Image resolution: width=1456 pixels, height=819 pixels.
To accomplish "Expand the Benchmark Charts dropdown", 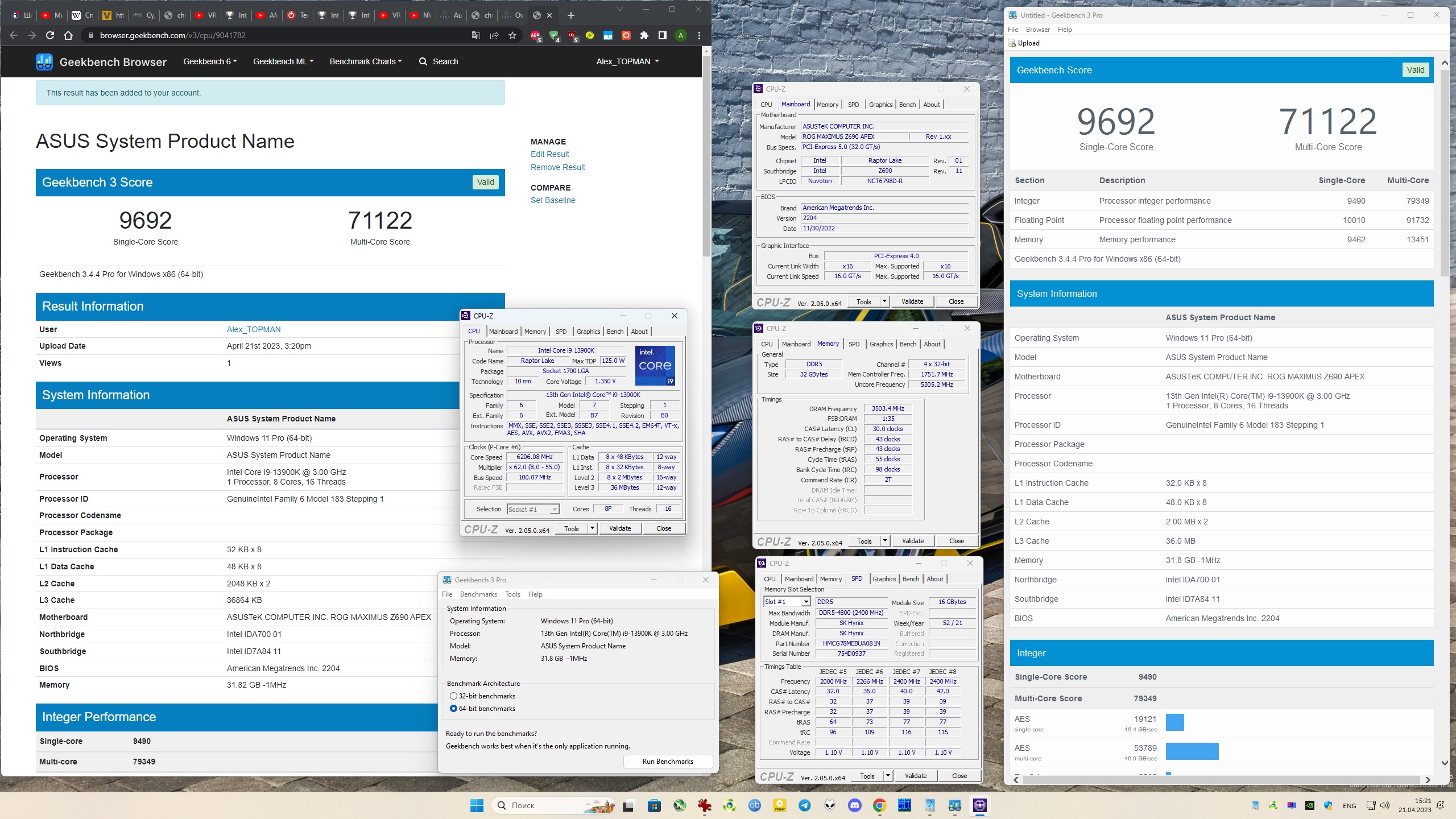I will 366,61.
